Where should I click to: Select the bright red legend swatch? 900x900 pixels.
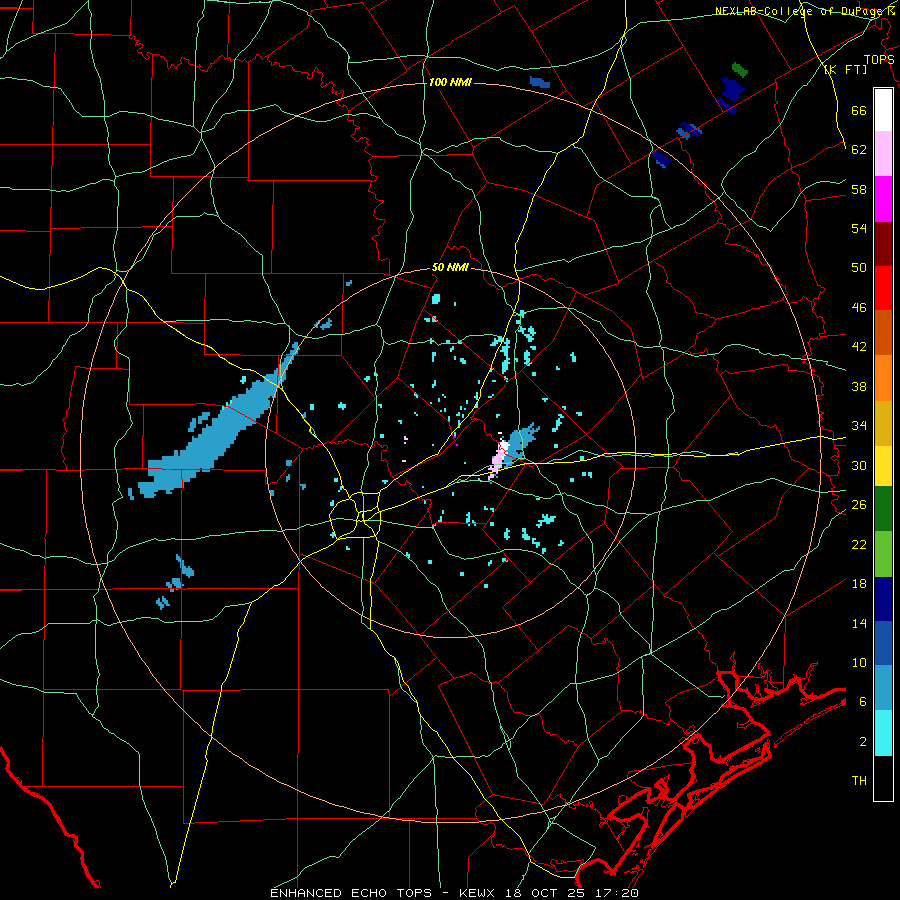pos(883,288)
